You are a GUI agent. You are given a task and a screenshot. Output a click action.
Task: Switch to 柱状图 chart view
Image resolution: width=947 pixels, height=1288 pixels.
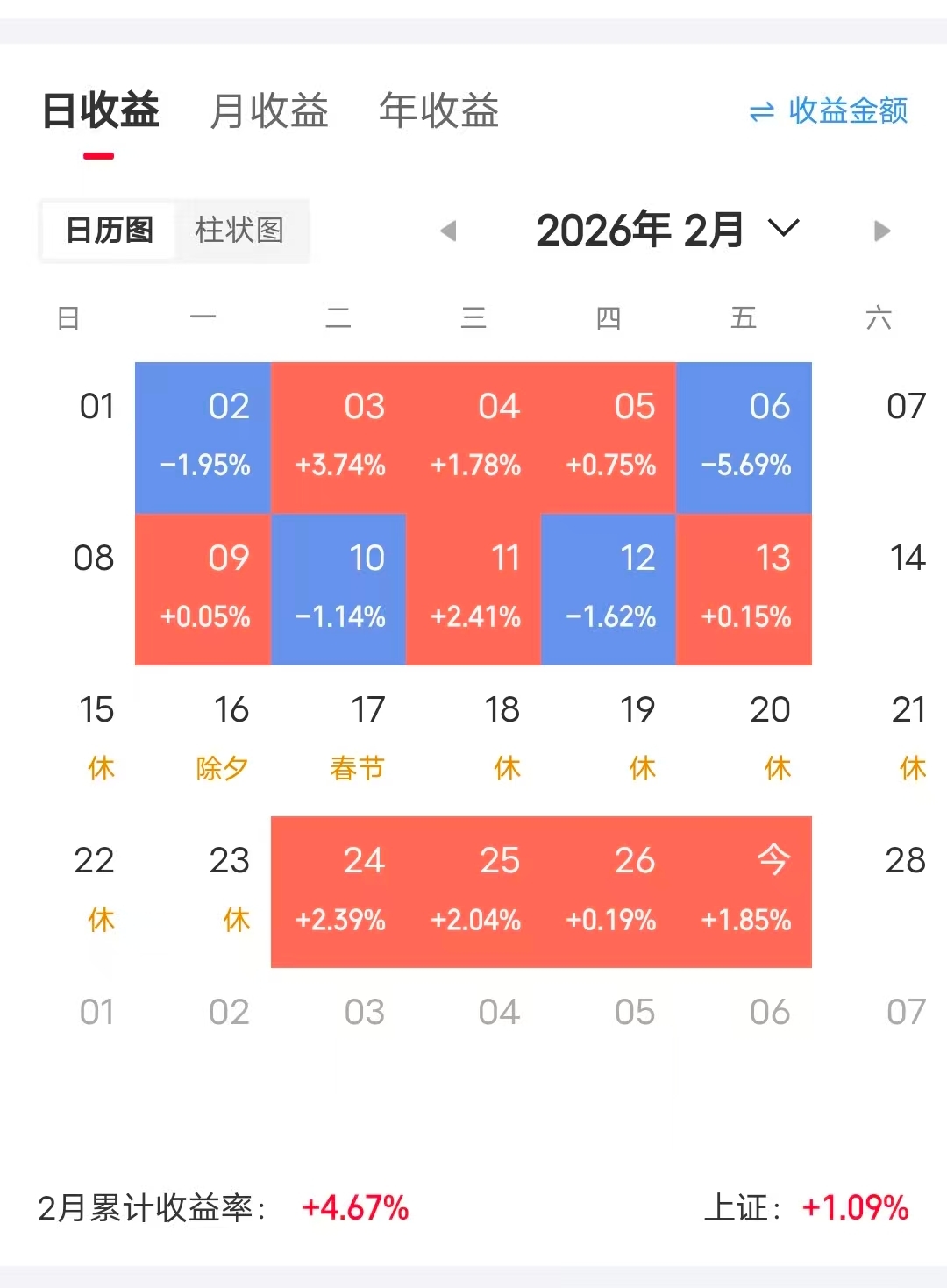pyautogui.click(x=239, y=231)
